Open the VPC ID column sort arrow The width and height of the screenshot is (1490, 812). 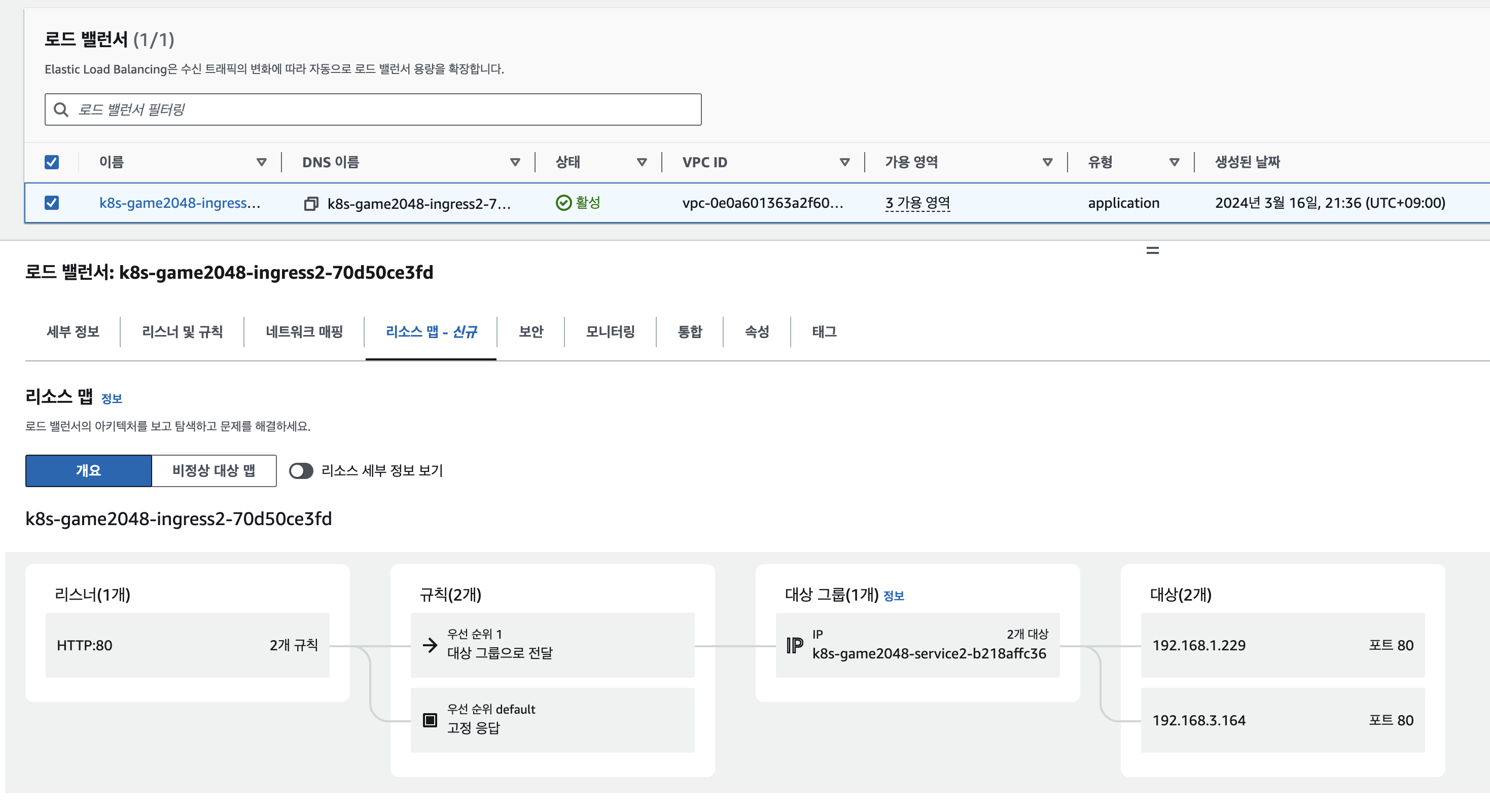click(x=844, y=162)
